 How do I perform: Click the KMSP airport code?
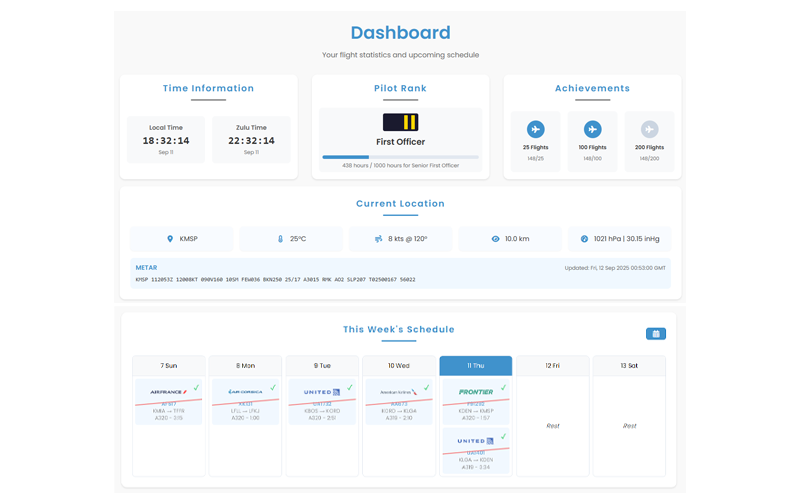(x=188, y=239)
